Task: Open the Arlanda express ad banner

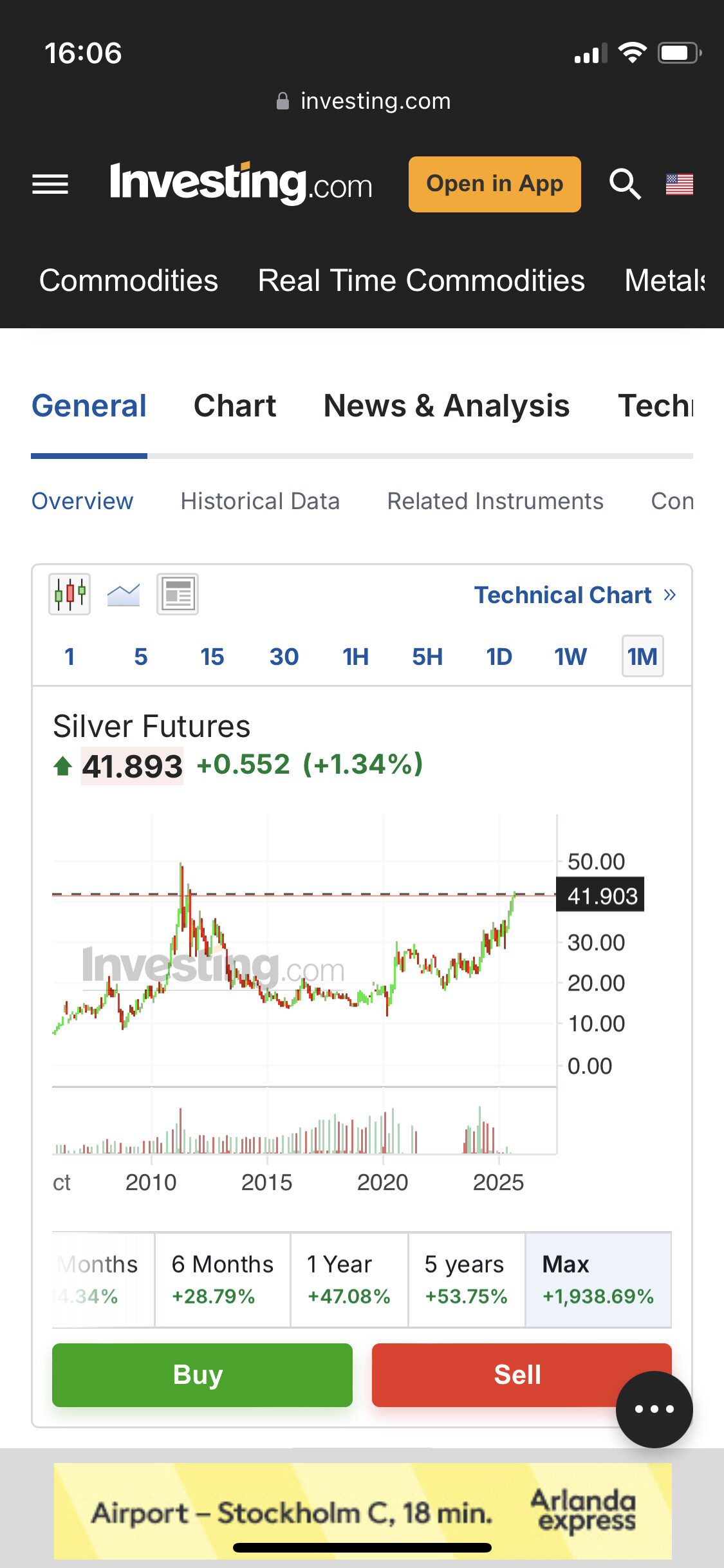Action: click(362, 1511)
